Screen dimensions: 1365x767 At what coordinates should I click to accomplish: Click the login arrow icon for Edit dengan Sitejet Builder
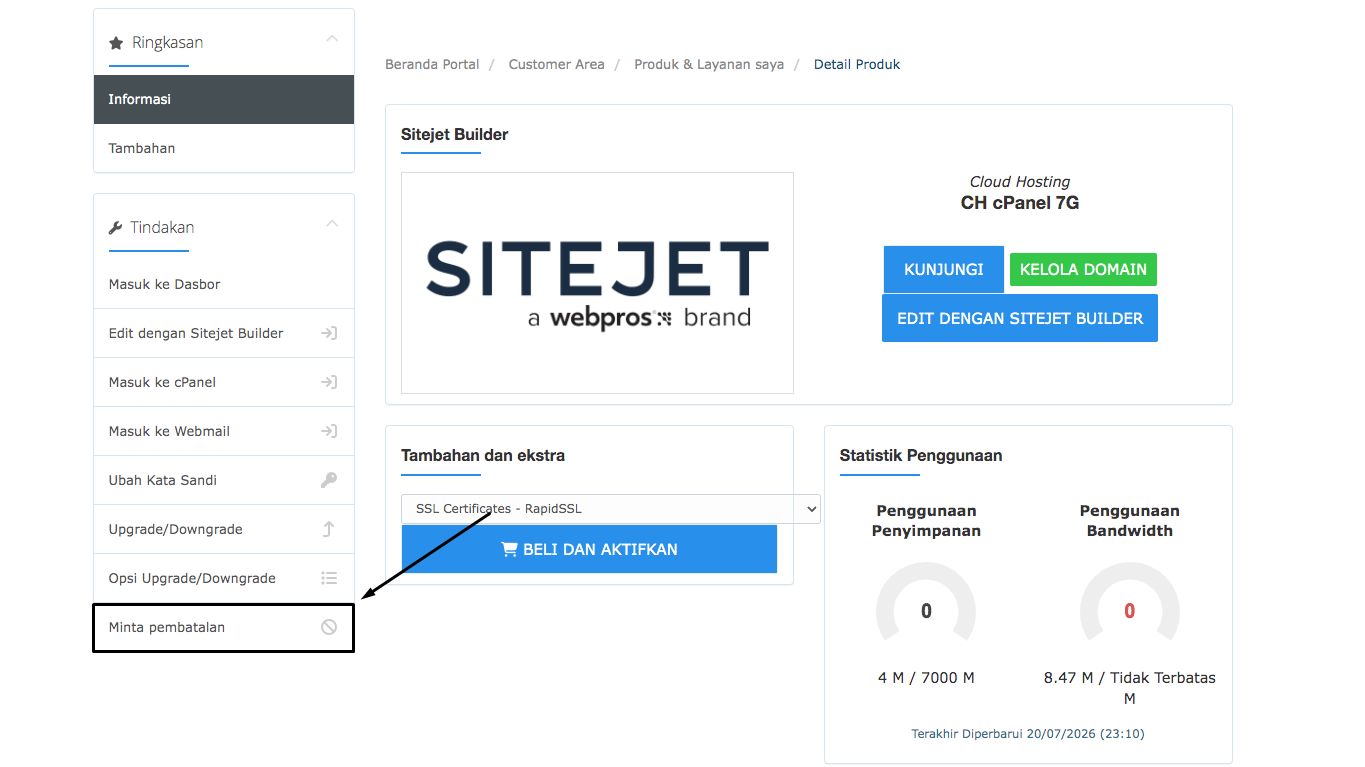click(329, 333)
